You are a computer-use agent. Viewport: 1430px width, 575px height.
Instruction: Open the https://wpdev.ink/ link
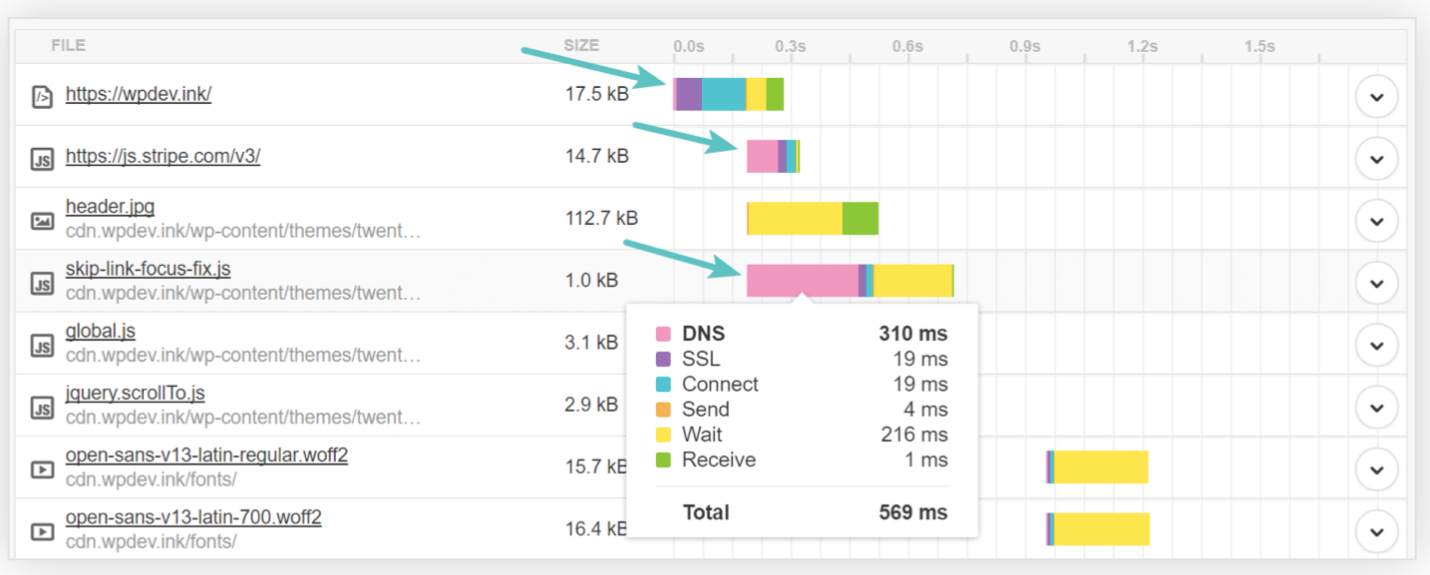(x=138, y=94)
